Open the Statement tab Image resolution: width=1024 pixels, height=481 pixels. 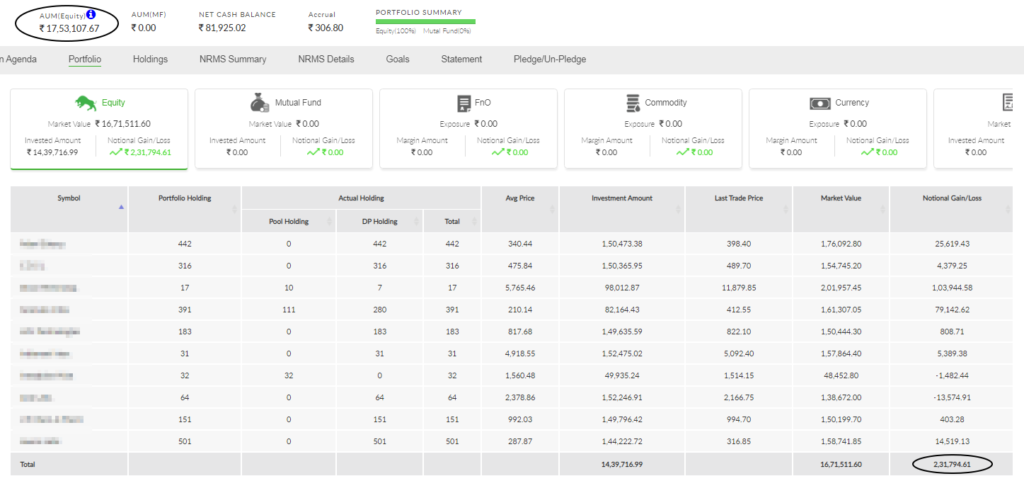[462, 59]
